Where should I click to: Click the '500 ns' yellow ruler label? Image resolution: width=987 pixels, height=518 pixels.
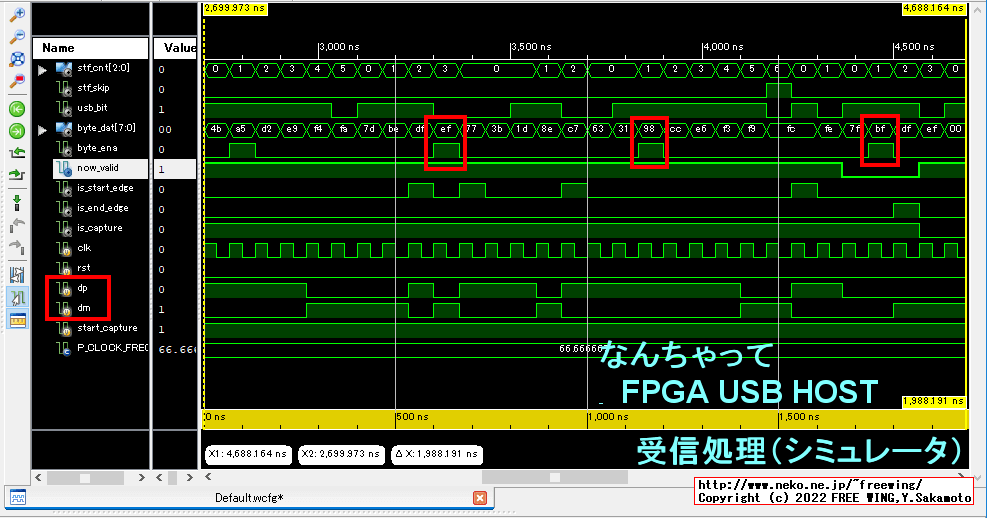413,417
